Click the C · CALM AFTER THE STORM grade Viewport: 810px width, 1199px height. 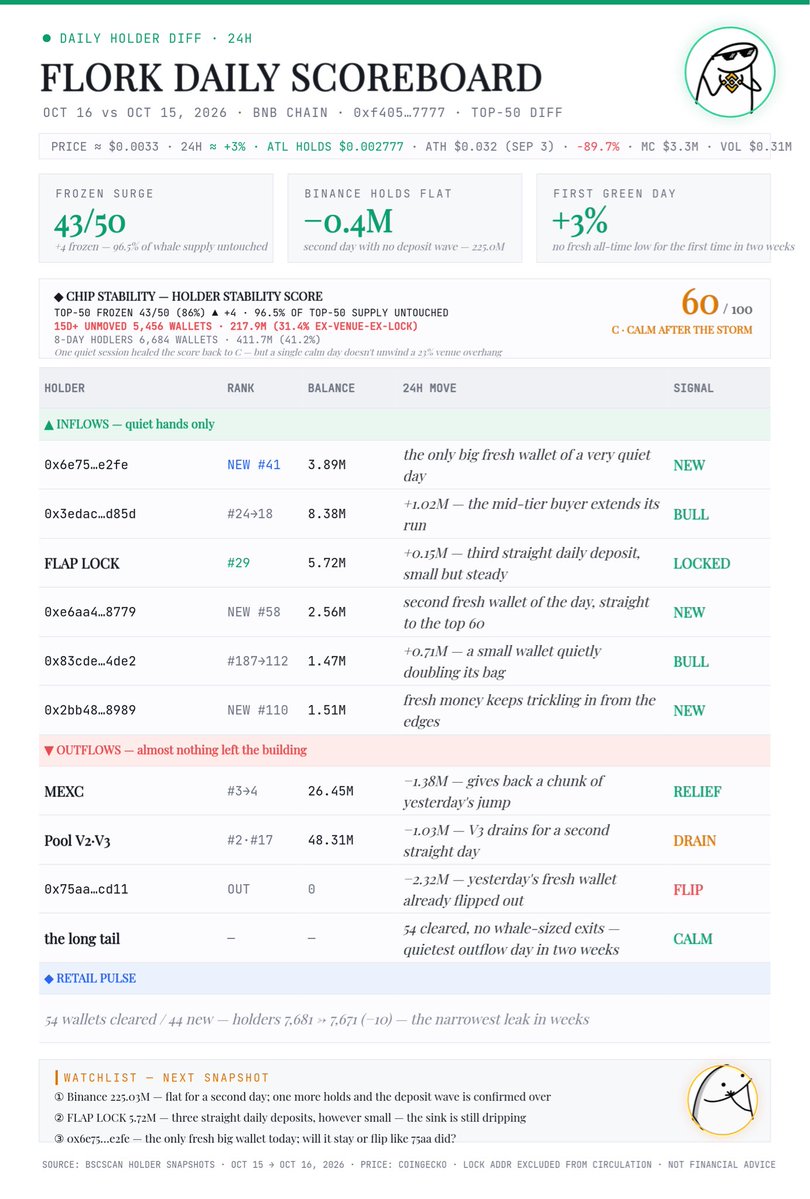(x=682, y=330)
